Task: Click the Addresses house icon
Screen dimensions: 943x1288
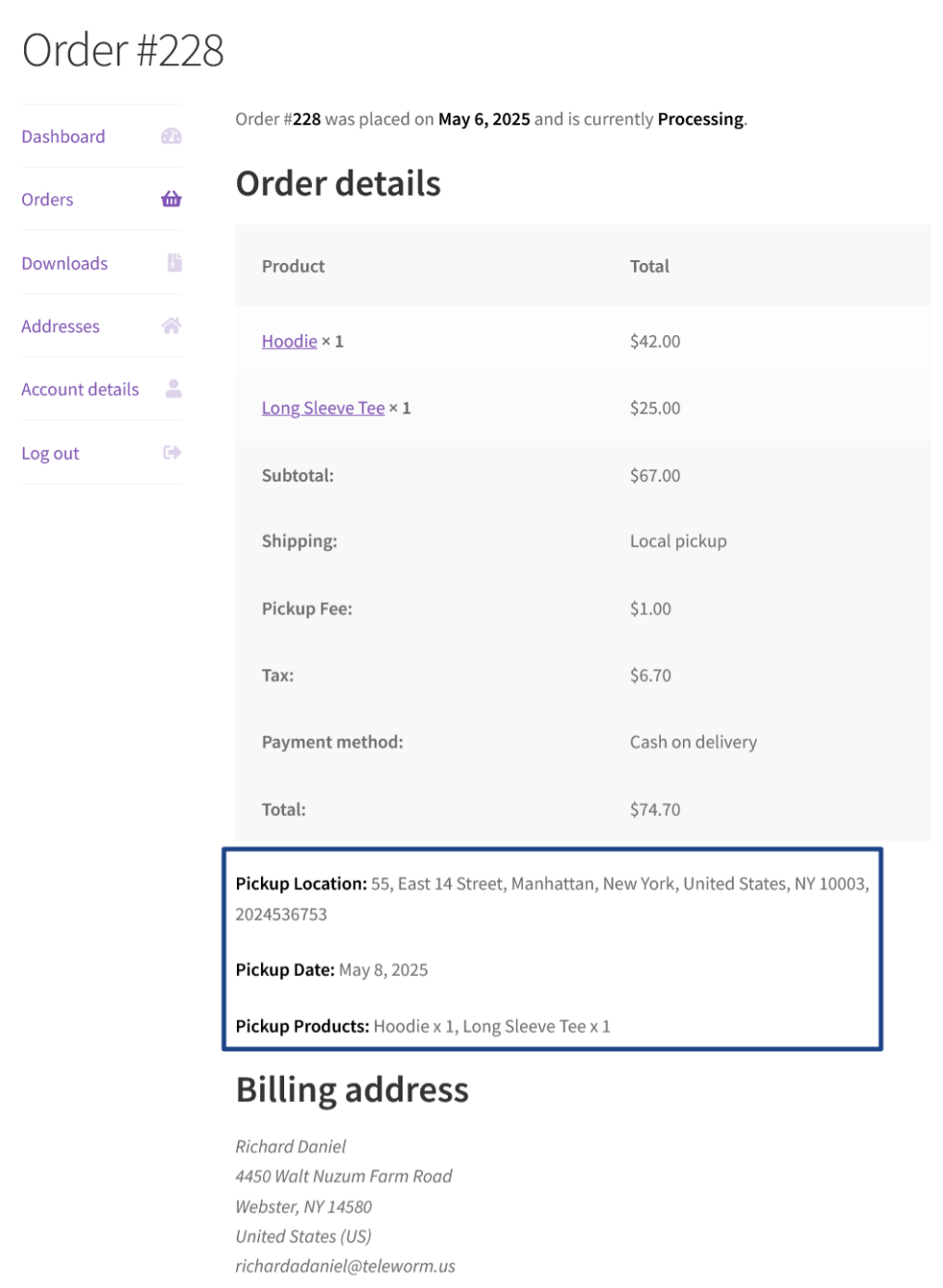Action: coord(171,326)
